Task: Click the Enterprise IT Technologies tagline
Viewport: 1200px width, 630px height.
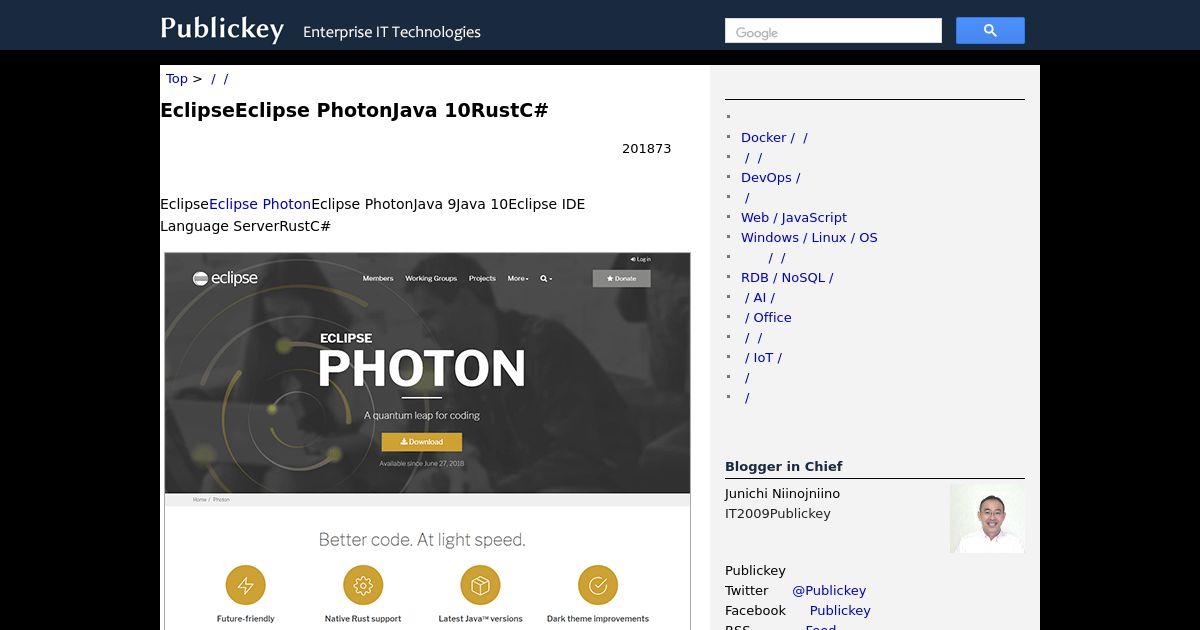Action: click(x=392, y=32)
